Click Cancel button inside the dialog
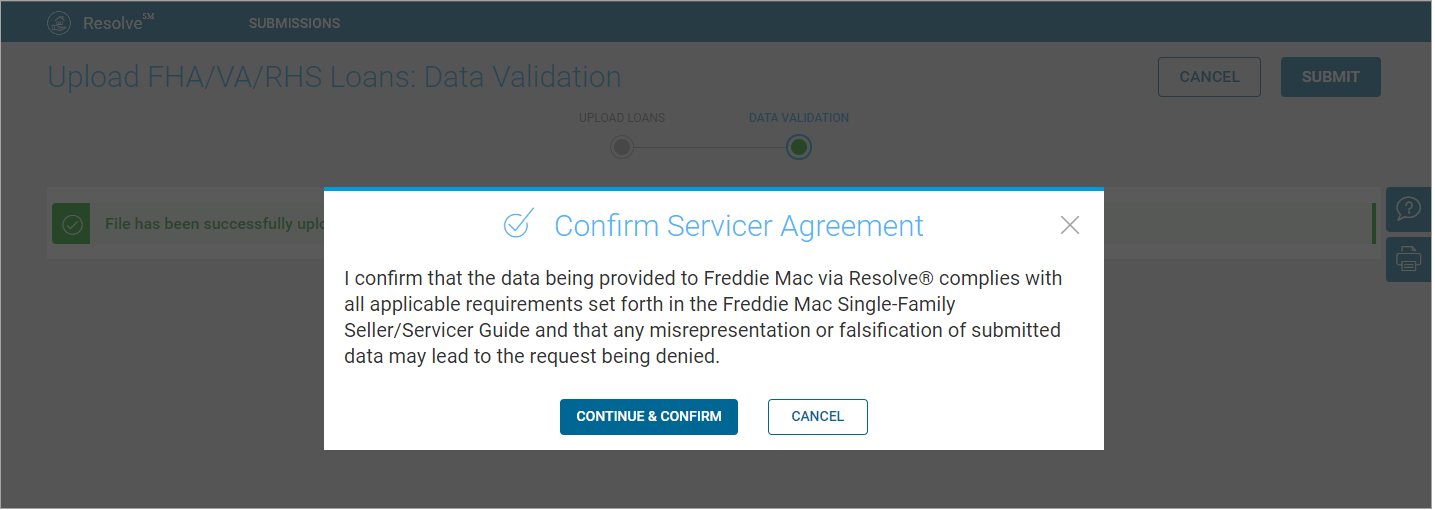The height and width of the screenshot is (510, 1435). (x=818, y=417)
